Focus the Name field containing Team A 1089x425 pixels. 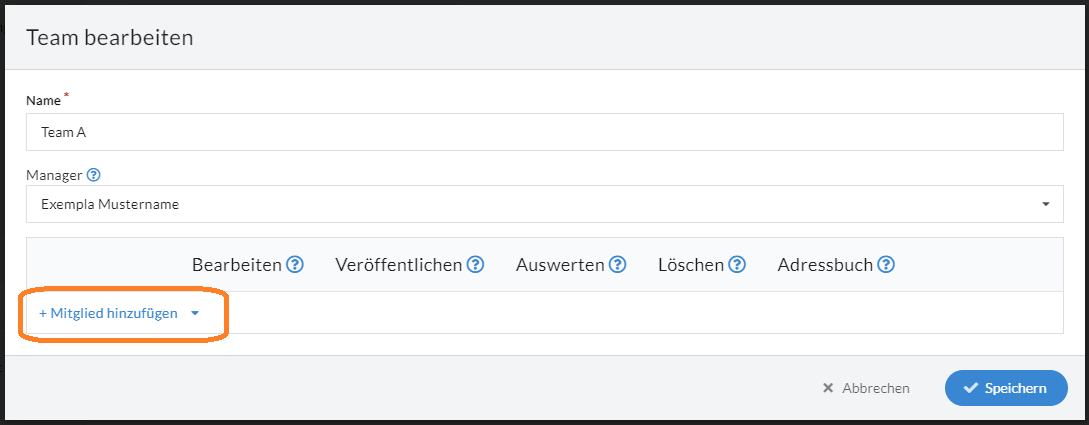pyautogui.click(x=544, y=132)
